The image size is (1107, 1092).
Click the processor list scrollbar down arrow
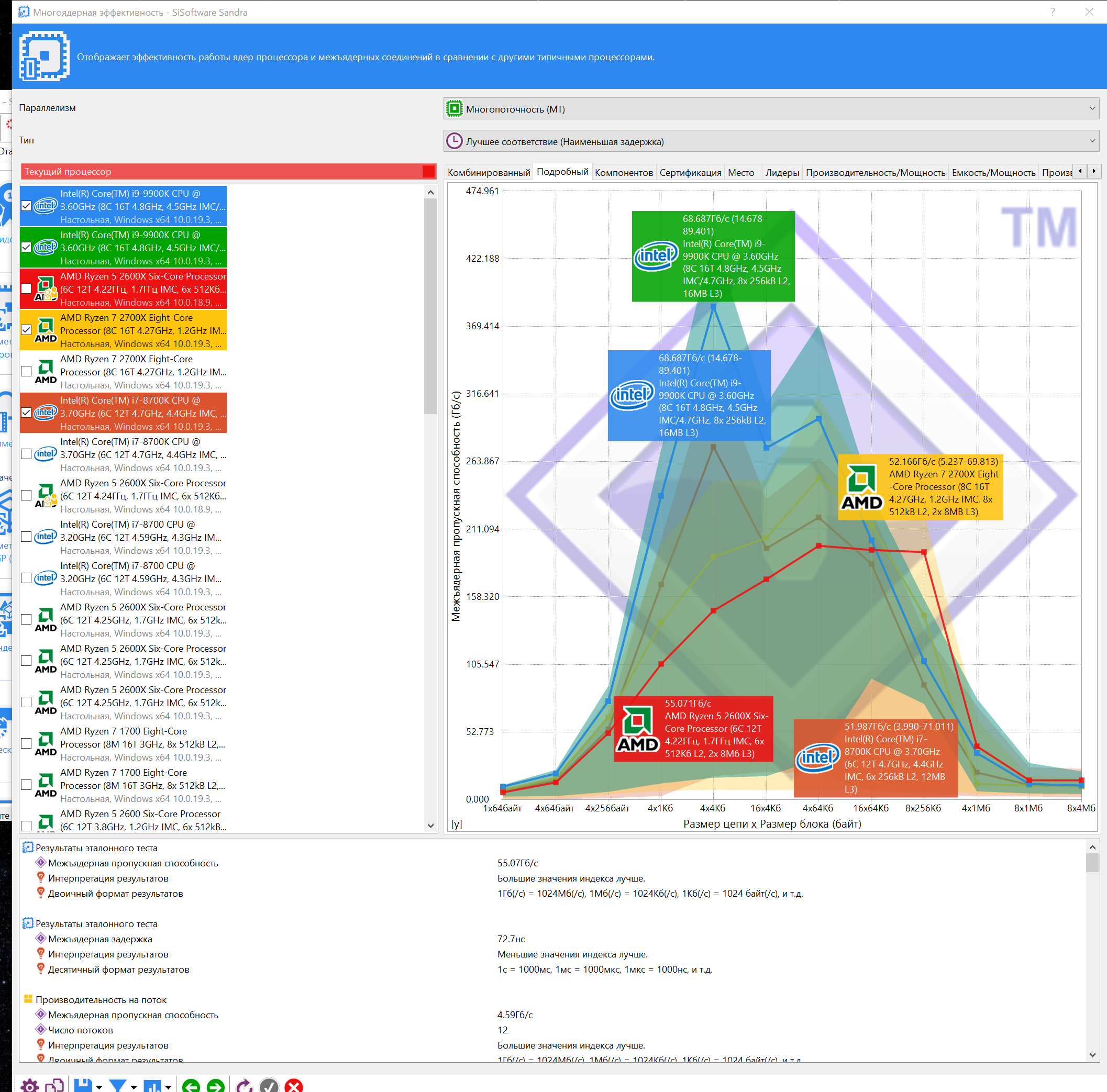(430, 826)
